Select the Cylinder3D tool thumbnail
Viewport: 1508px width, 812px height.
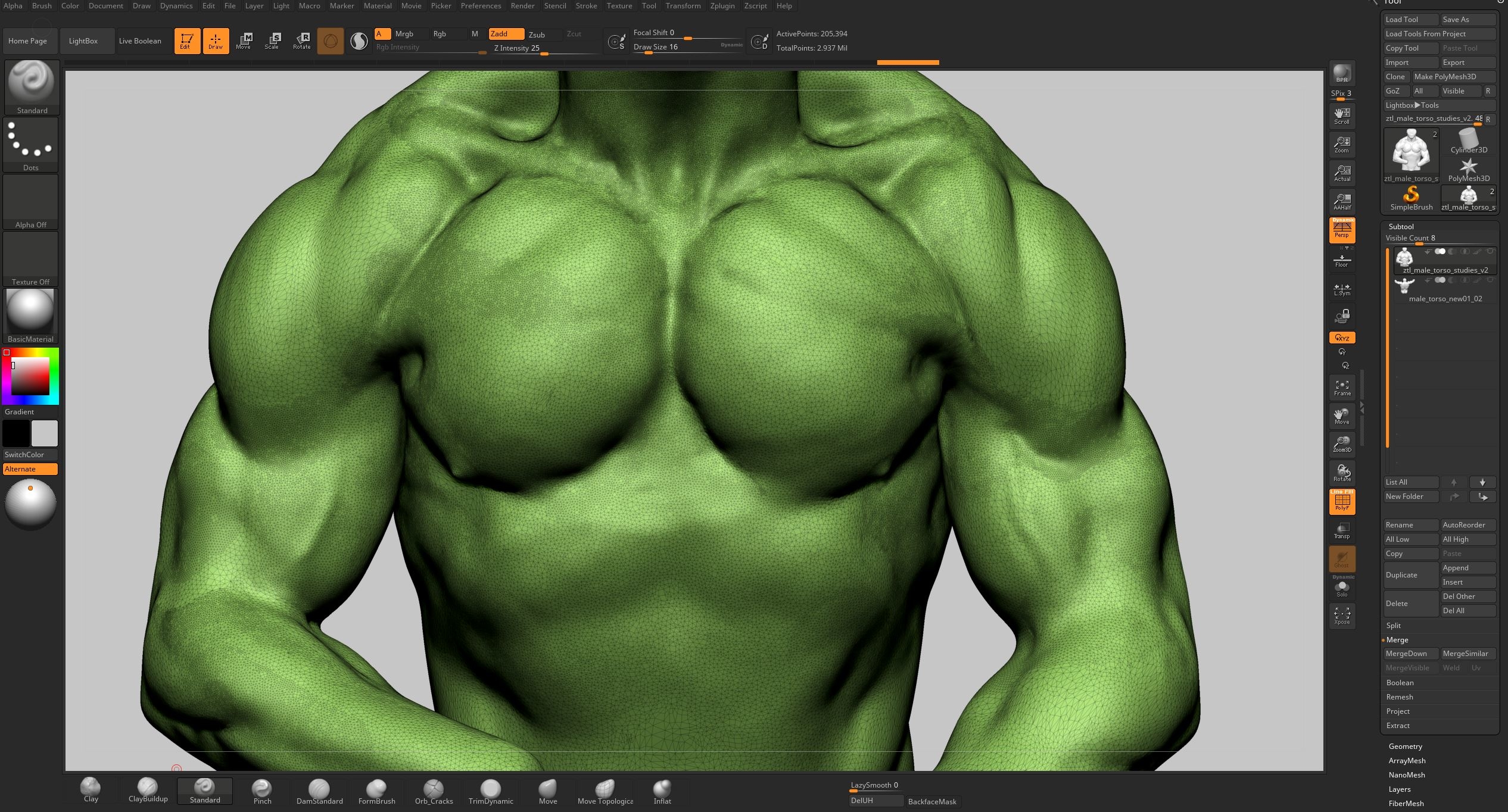(x=1468, y=141)
